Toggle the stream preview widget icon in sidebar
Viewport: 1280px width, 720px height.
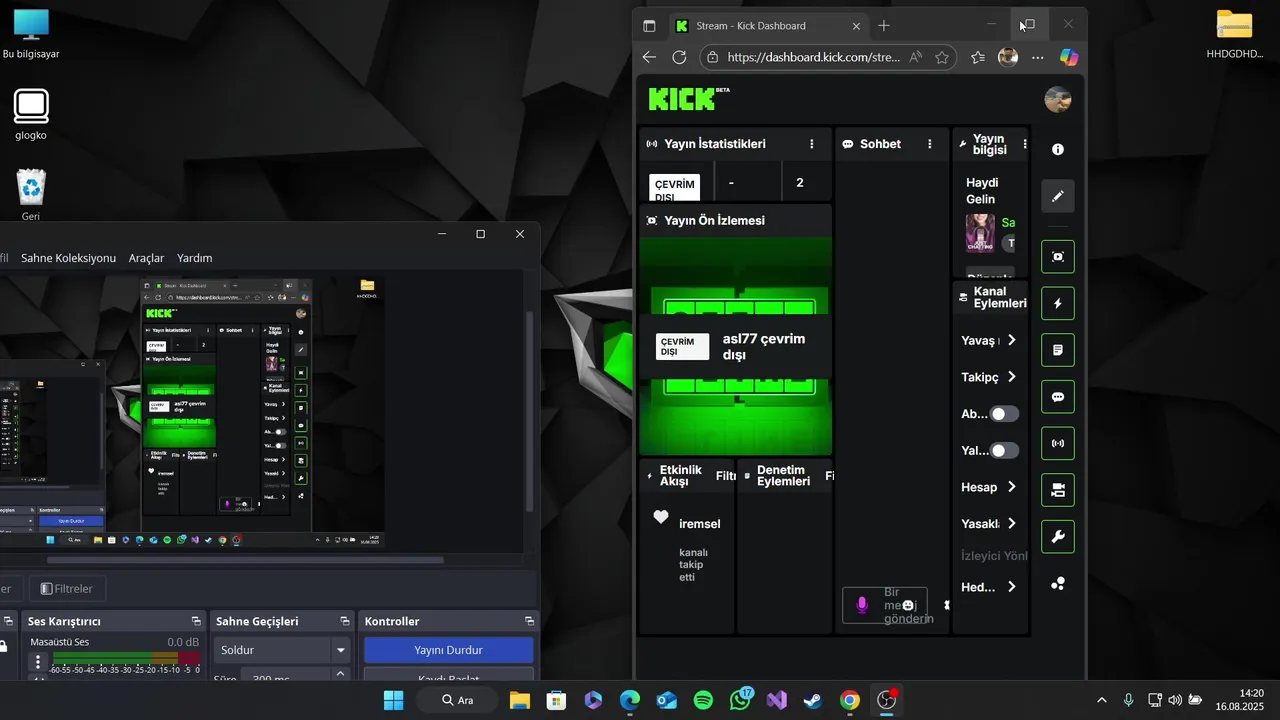[1058, 257]
